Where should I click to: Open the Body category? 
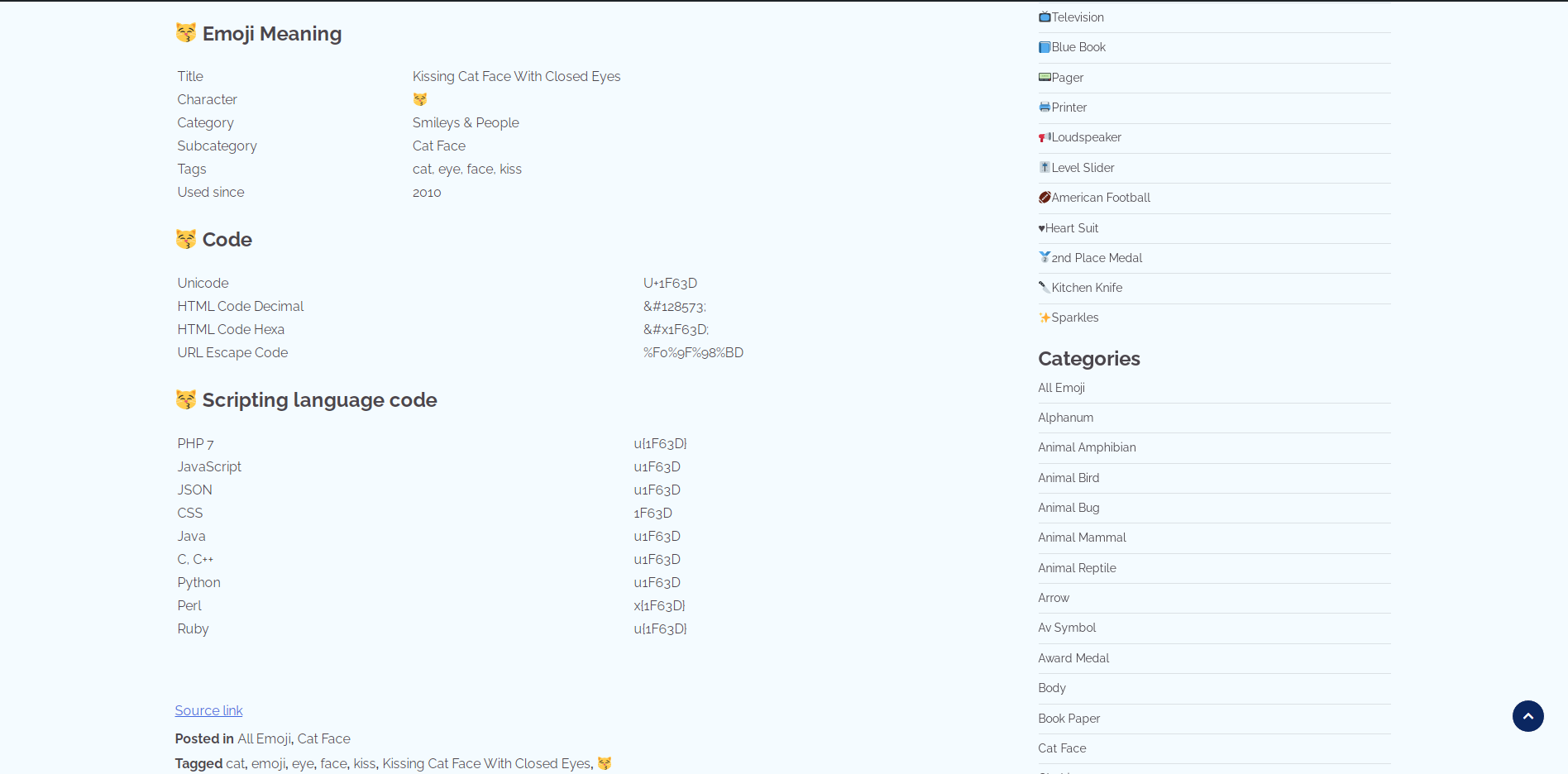1052,688
